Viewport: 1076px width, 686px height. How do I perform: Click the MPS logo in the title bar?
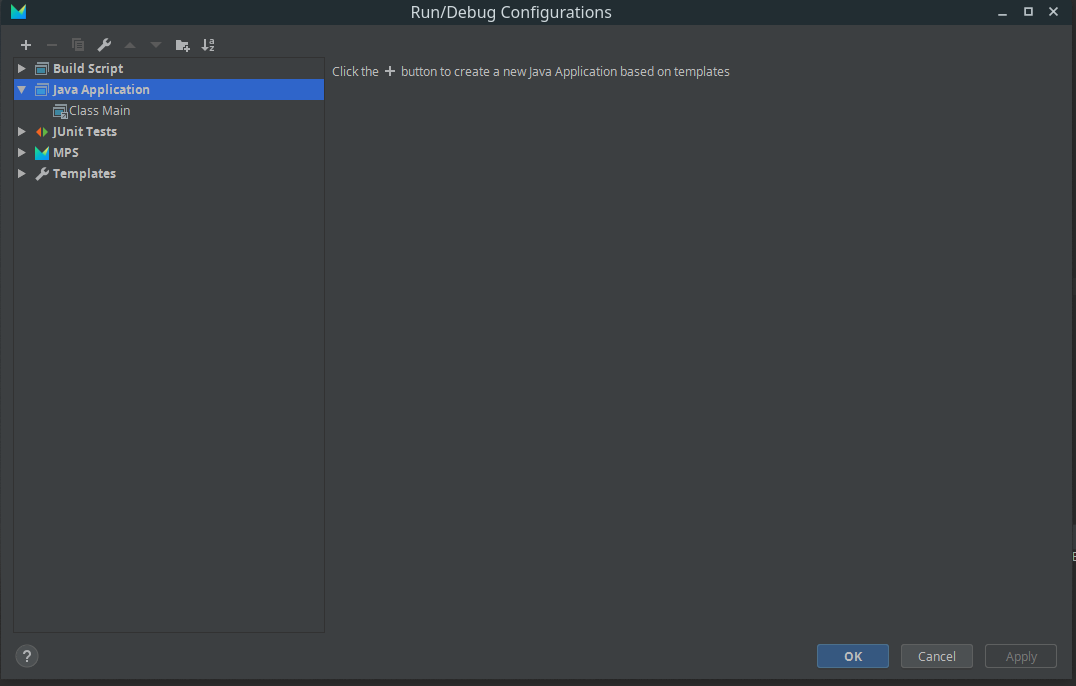18,12
